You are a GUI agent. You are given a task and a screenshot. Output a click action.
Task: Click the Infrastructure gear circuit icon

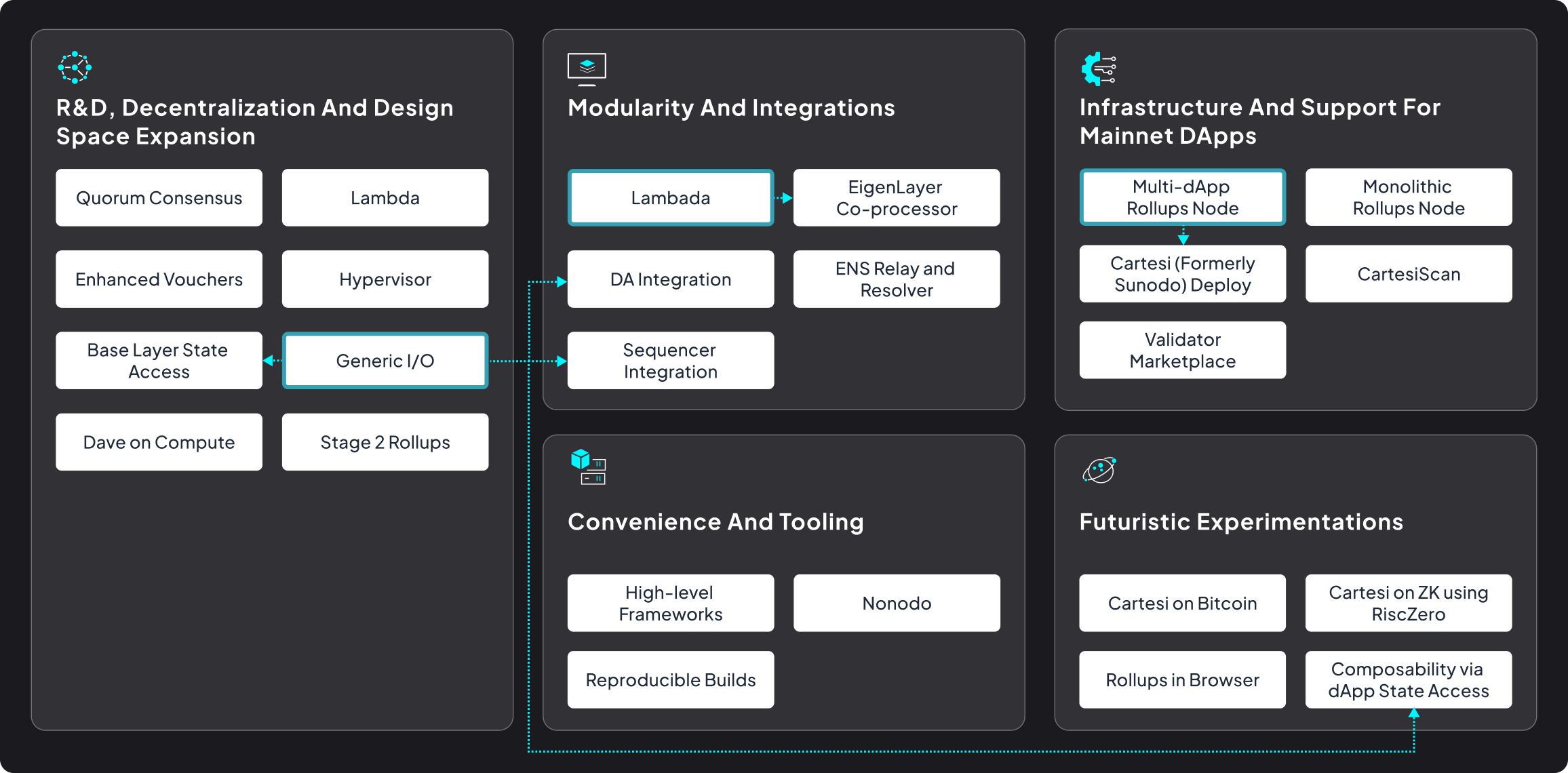tap(1099, 69)
